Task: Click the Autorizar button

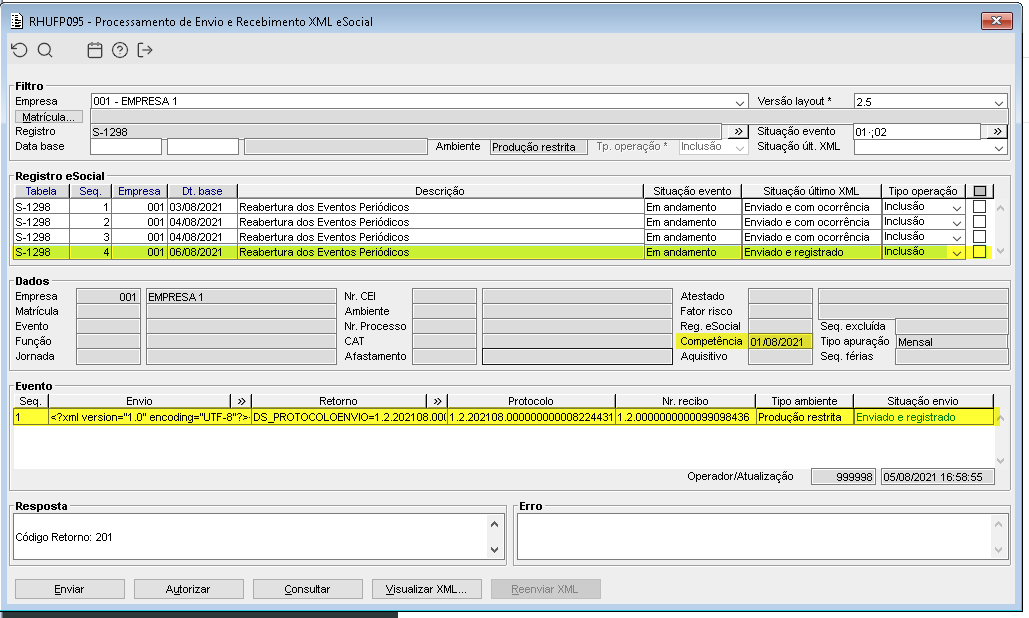Action: coord(188,589)
